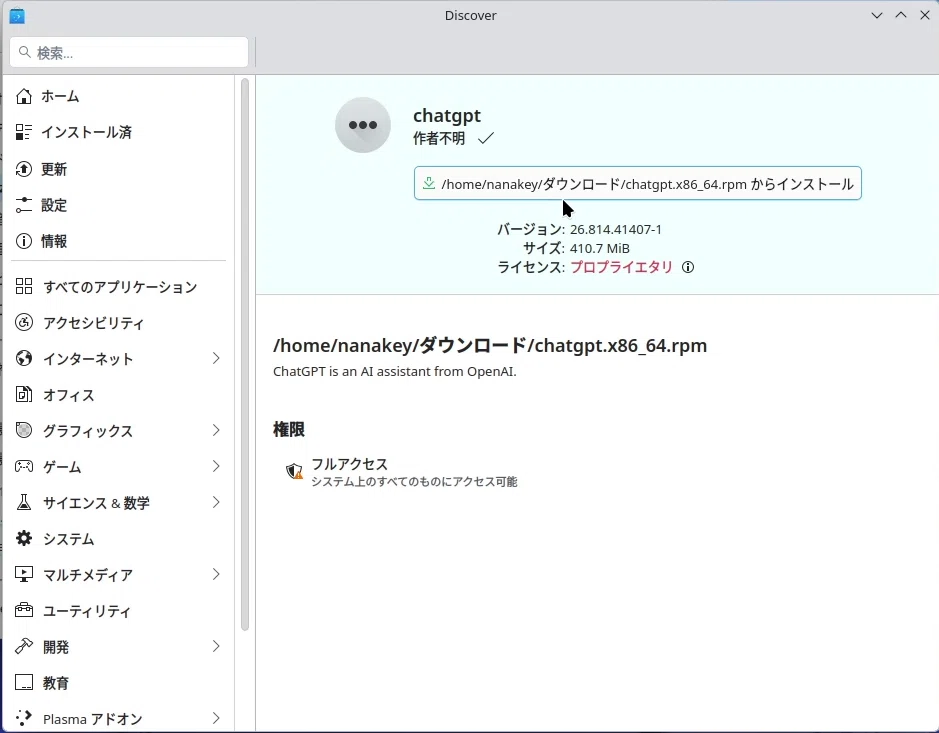Click the checkmark next to 作者不明
Image resolution: width=939 pixels, height=733 pixels.
[x=486, y=138]
